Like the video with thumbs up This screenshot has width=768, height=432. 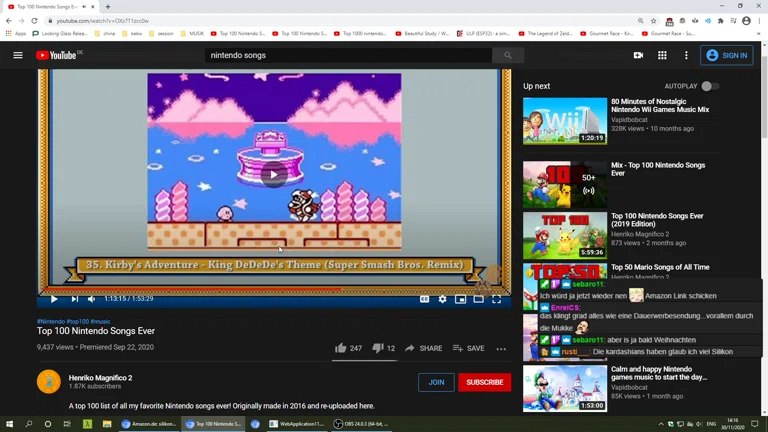tap(341, 348)
